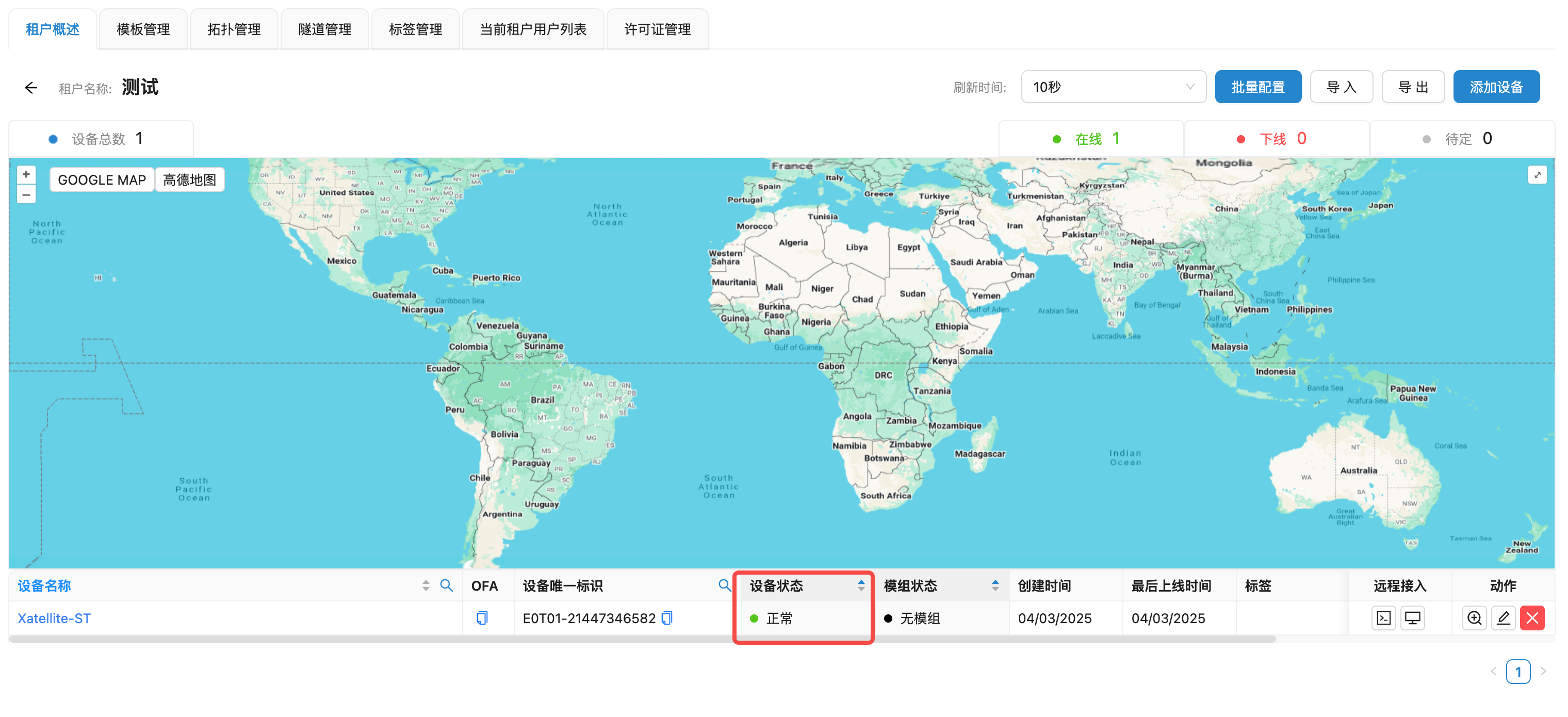
Task: Sort by 模组状态 column
Action: point(994,585)
